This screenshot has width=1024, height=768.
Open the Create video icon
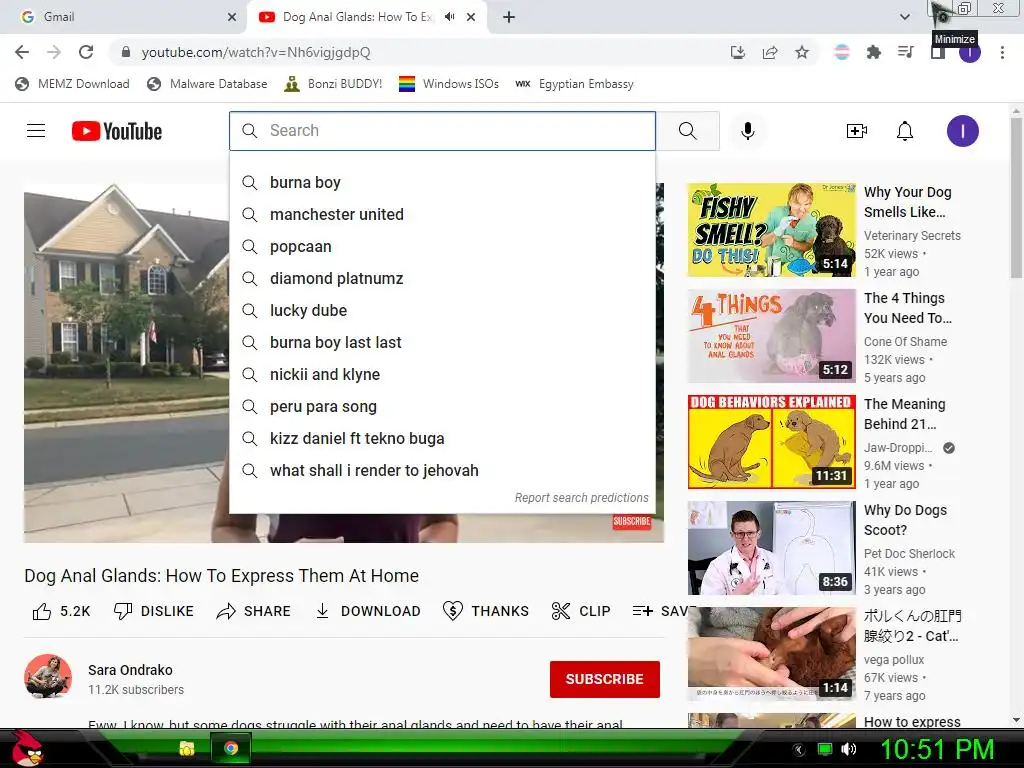coord(856,131)
